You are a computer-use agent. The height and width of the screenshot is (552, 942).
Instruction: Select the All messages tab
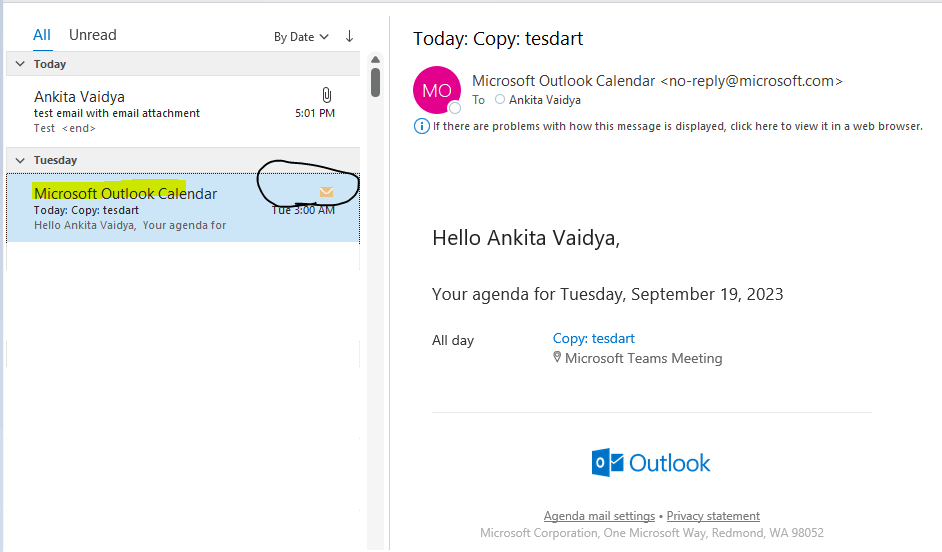pos(41,35)
